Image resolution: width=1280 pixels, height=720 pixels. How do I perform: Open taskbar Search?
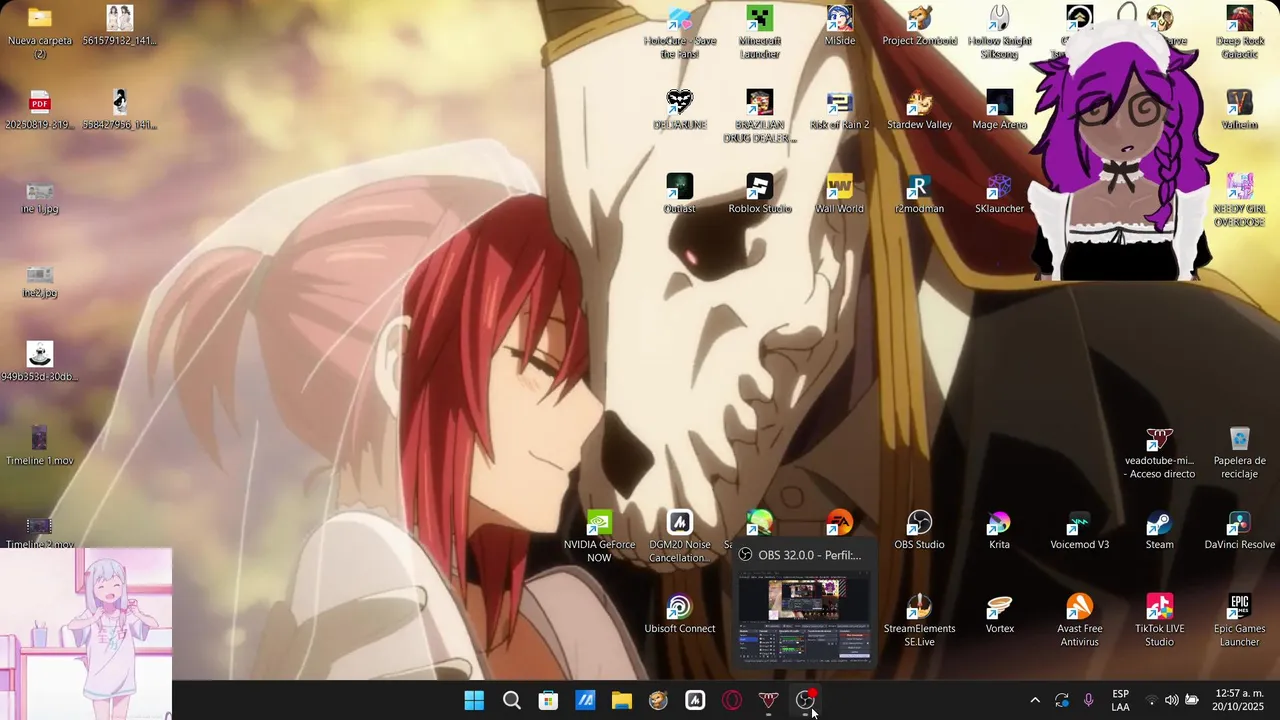pyautogui.click(x=511, y=700)
